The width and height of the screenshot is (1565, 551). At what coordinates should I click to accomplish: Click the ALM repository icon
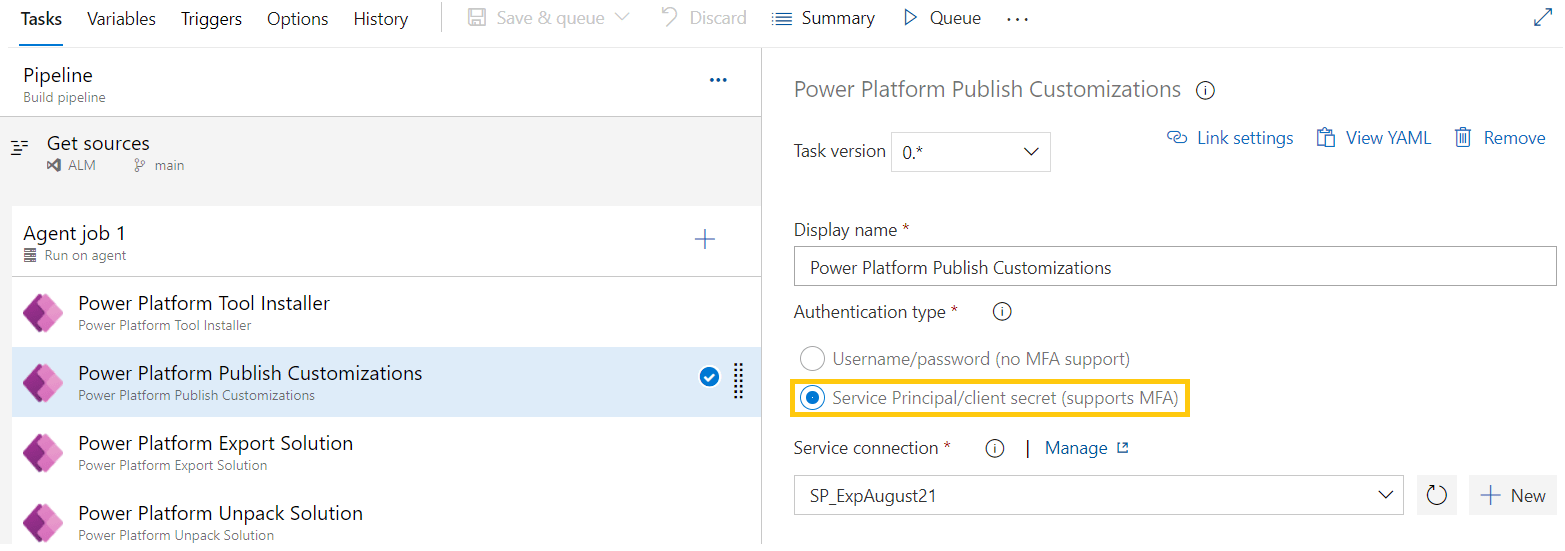click(54, 165)
